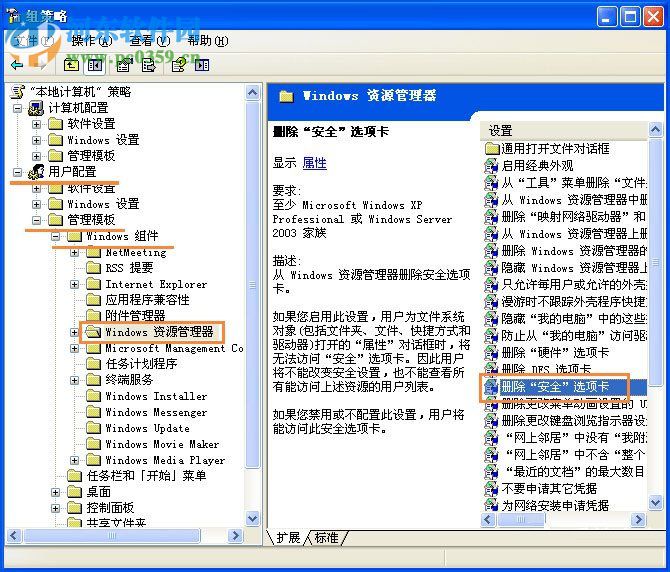Click the Windows Installer folder icon

coord(94,396)
